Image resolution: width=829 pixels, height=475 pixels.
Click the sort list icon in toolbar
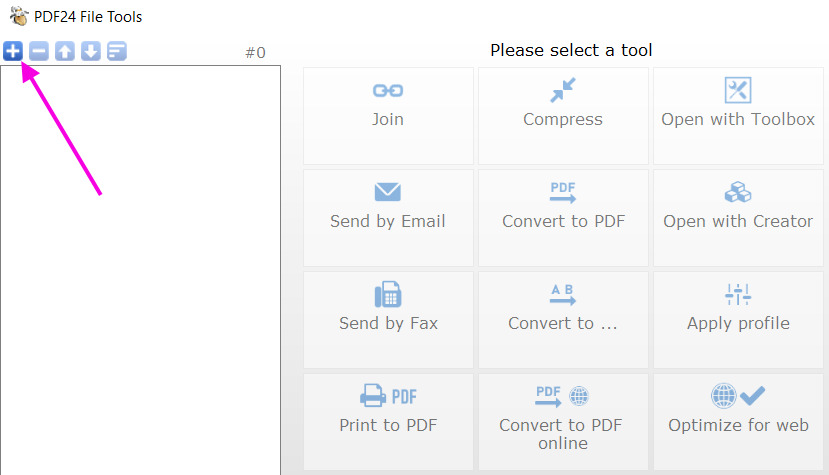coord(117,51)
